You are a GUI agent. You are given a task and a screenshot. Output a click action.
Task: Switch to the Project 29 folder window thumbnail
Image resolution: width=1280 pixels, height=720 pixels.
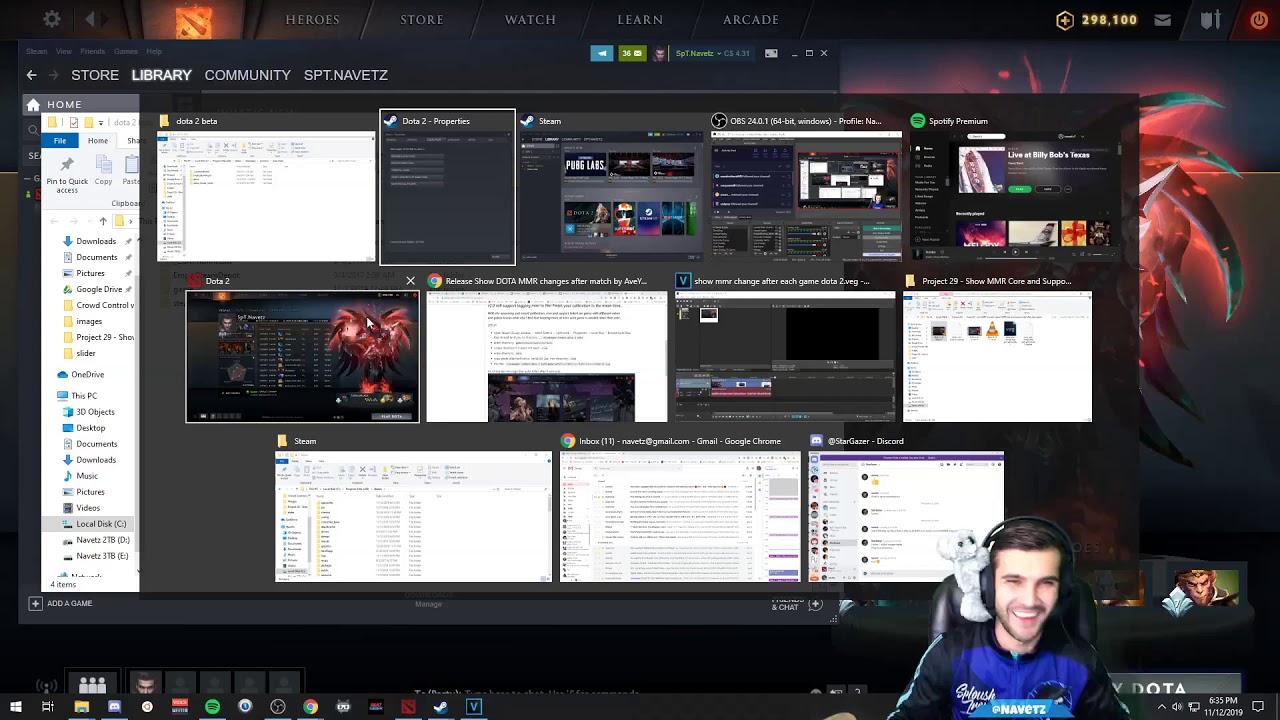coord(997,356)
